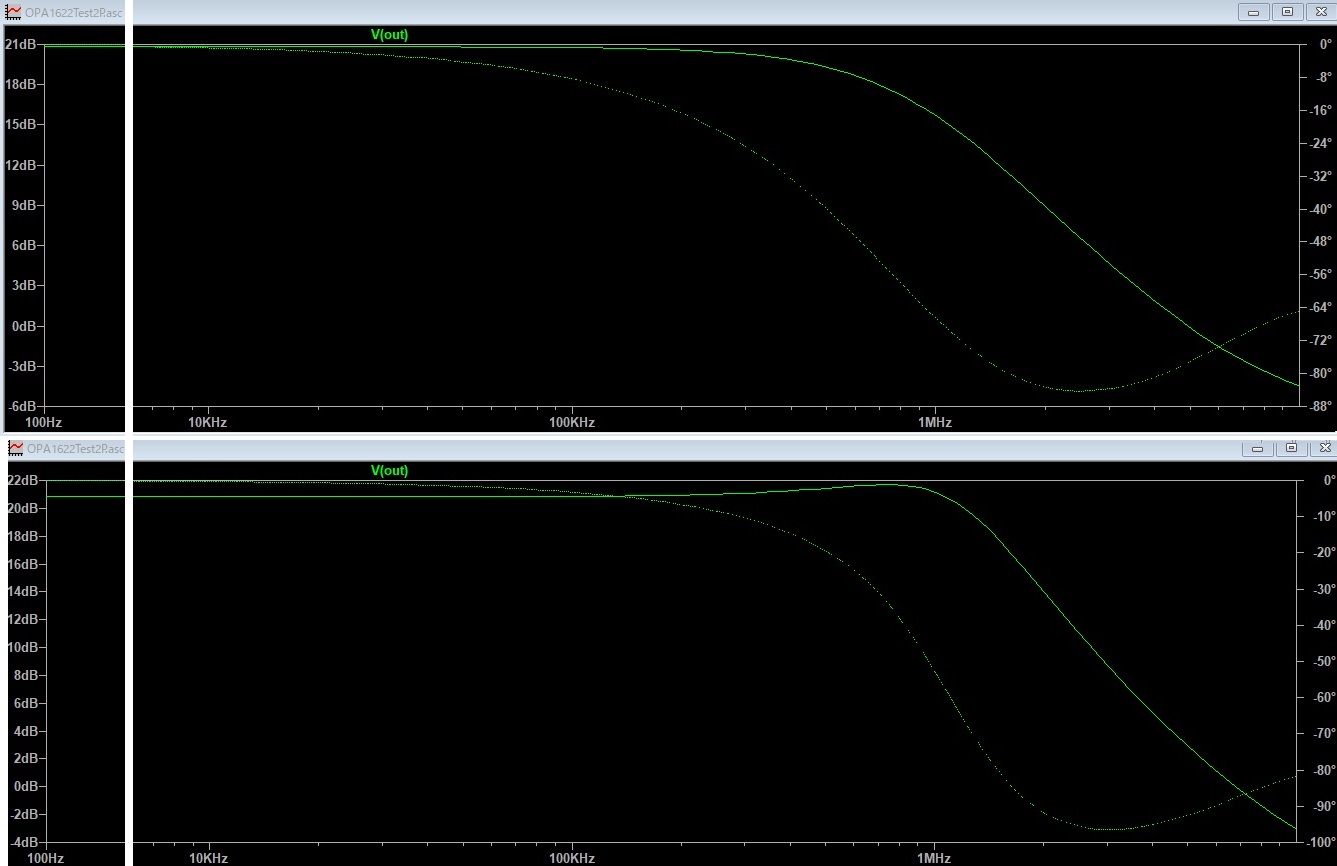
Task: Click the 22dB magnitude axis label
Action: pos(22,480)
